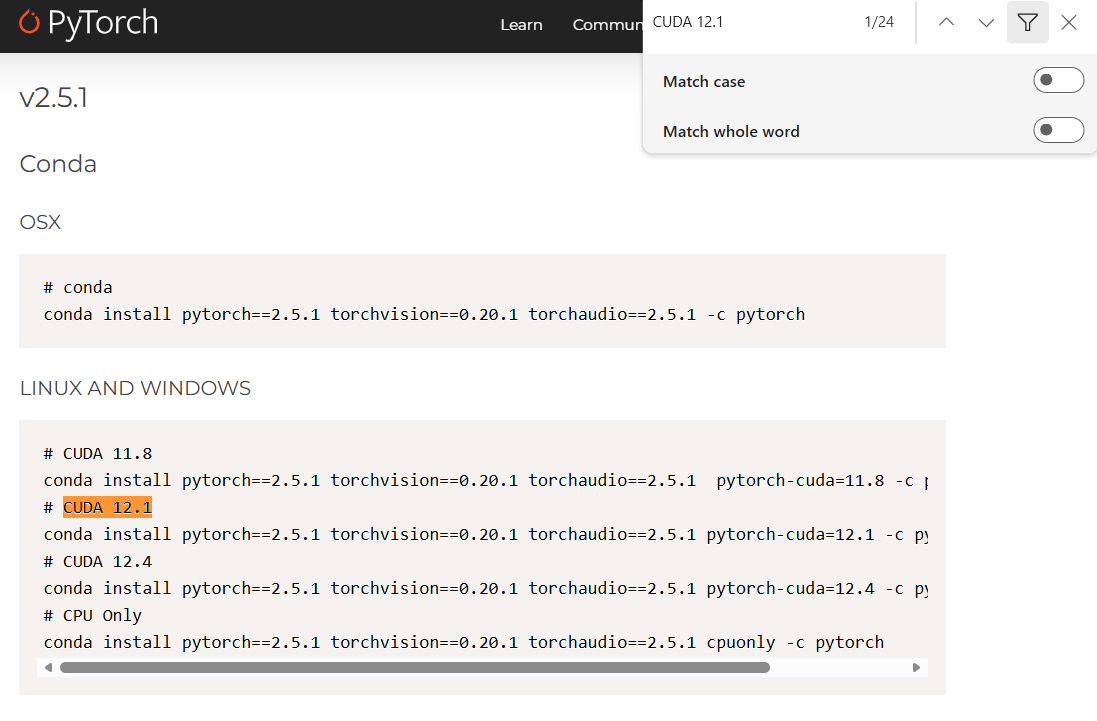Enable the Match case toggle
Viewport: 1097px width, 721px height.
[1059, 80]
